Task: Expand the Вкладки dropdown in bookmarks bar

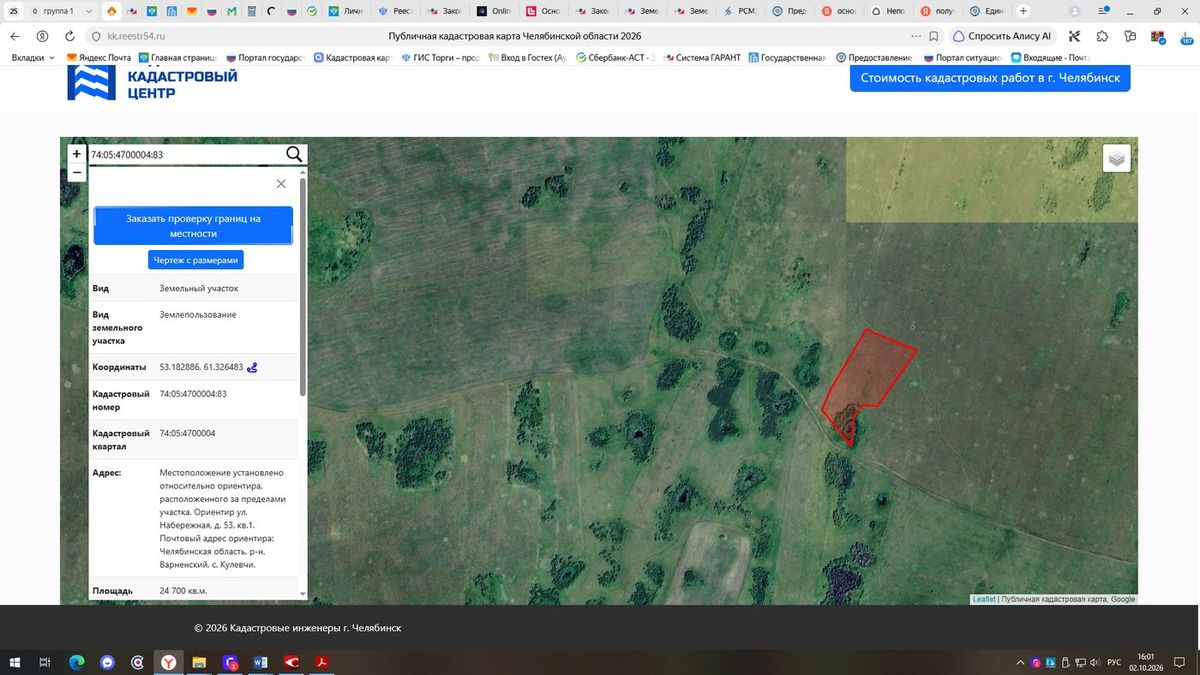Action: click(x=34, y=58)
